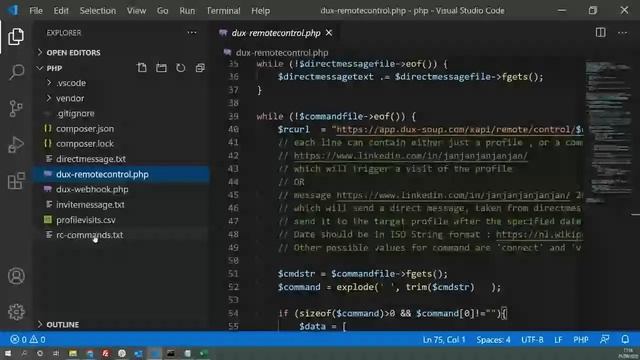Open the Accounts menu icon

(16, 276)
